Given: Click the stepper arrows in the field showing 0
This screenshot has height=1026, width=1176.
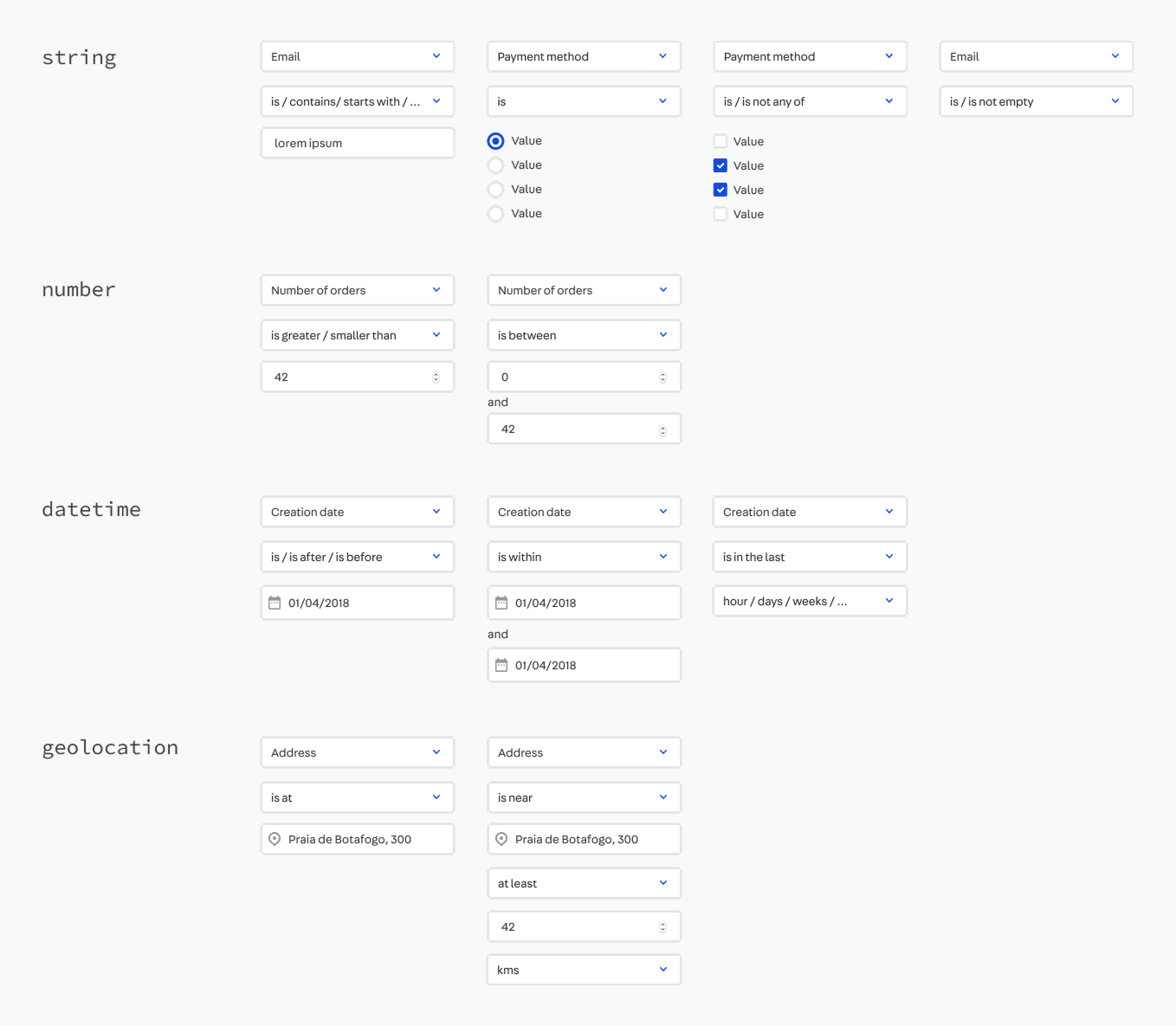Looking at the screenshot, I should [x=662, y=377].
